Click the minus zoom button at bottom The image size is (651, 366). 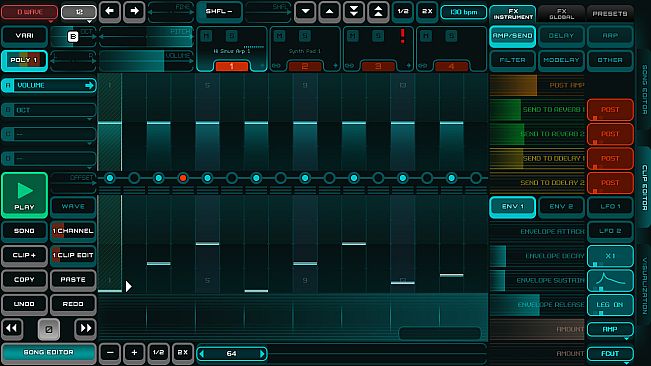click(x=110, y=353)
